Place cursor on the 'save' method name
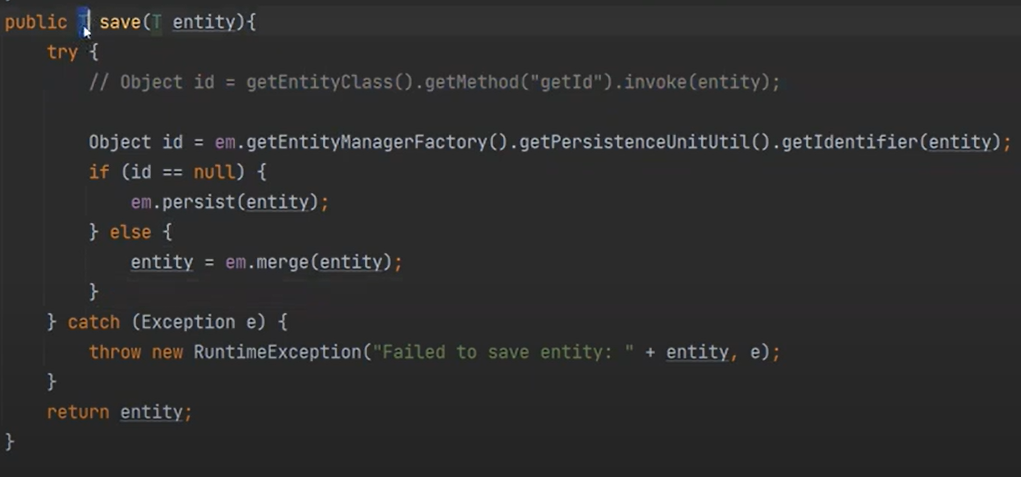The image size is (1021, 477). pos(120,22)
